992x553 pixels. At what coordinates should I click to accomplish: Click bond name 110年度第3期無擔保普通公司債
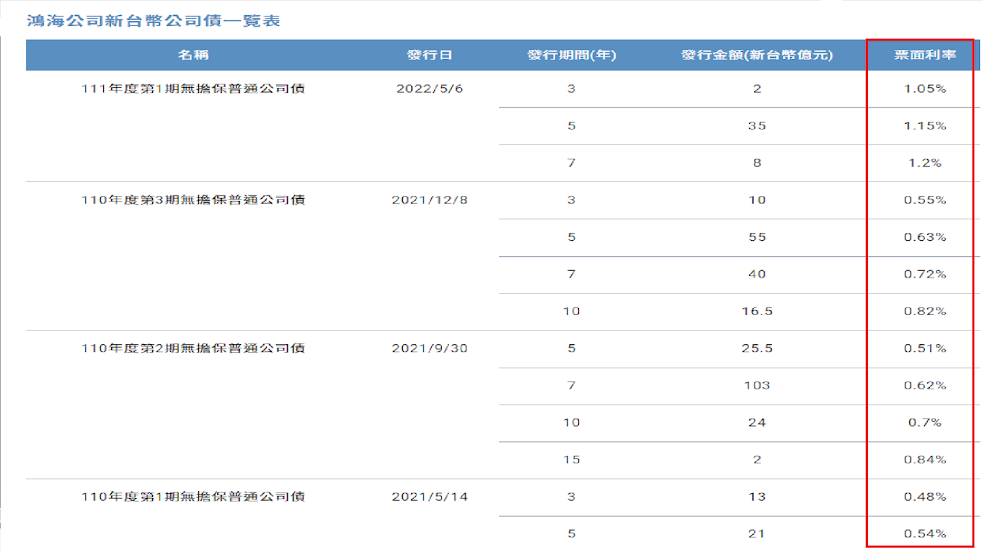pos(194,200)
